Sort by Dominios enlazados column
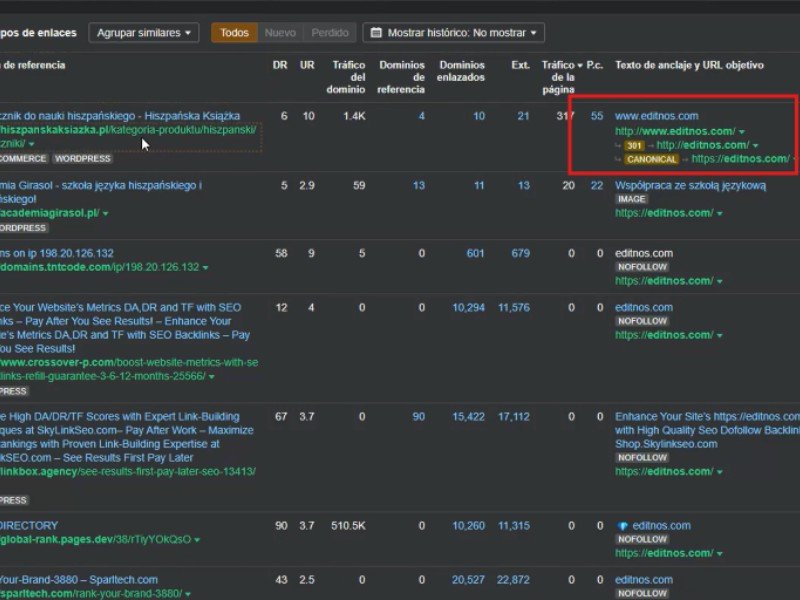This screenshot has height=600, width=800. [x=461, y=71]
